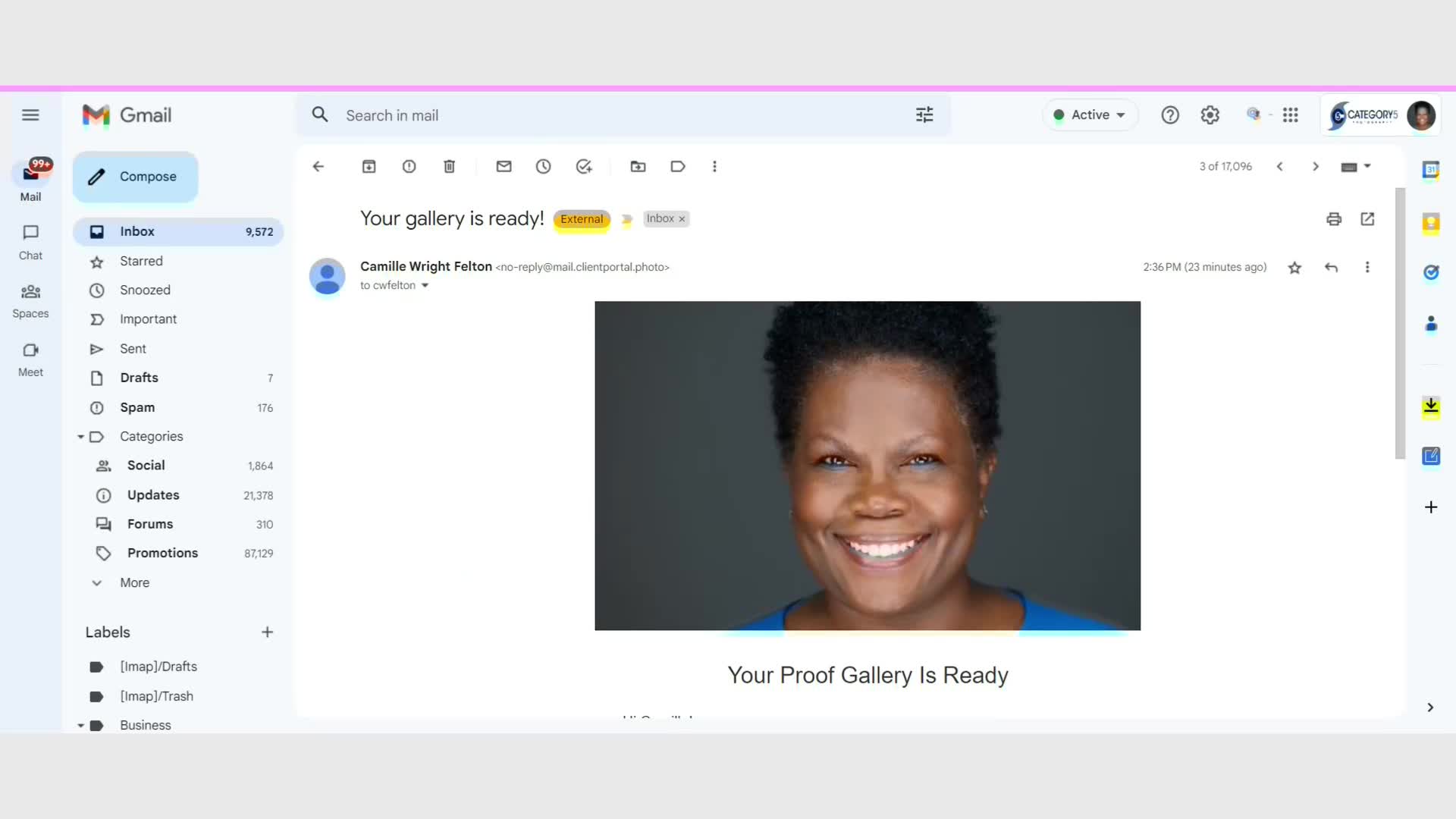1456x819 pixels.
Task: Collapse the Categories section
Action: pyautogui.click(x=80, y=437)
